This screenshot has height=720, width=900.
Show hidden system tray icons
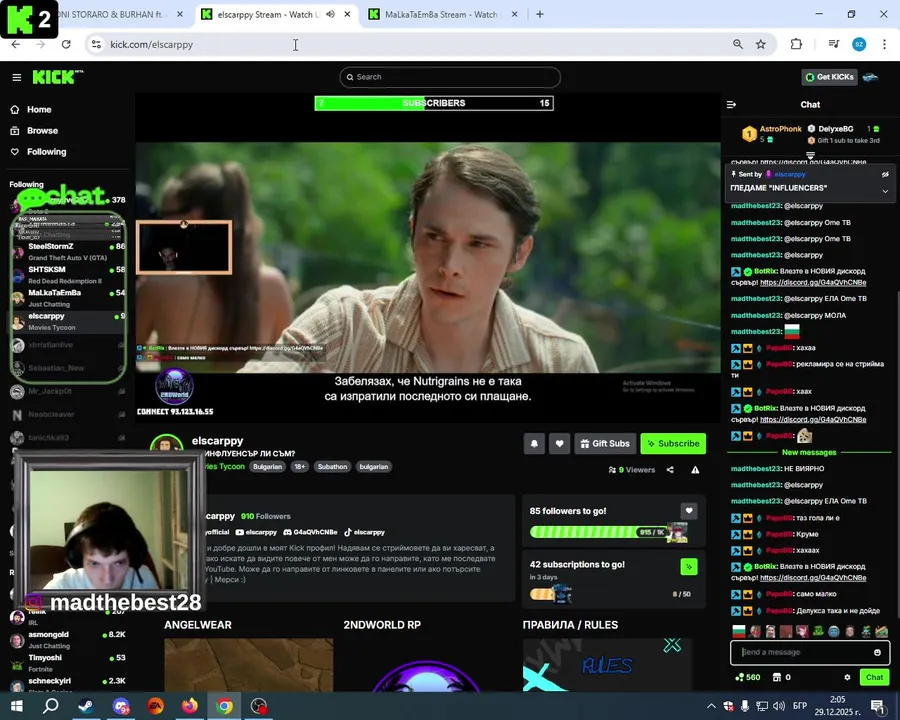pos(711,706)
